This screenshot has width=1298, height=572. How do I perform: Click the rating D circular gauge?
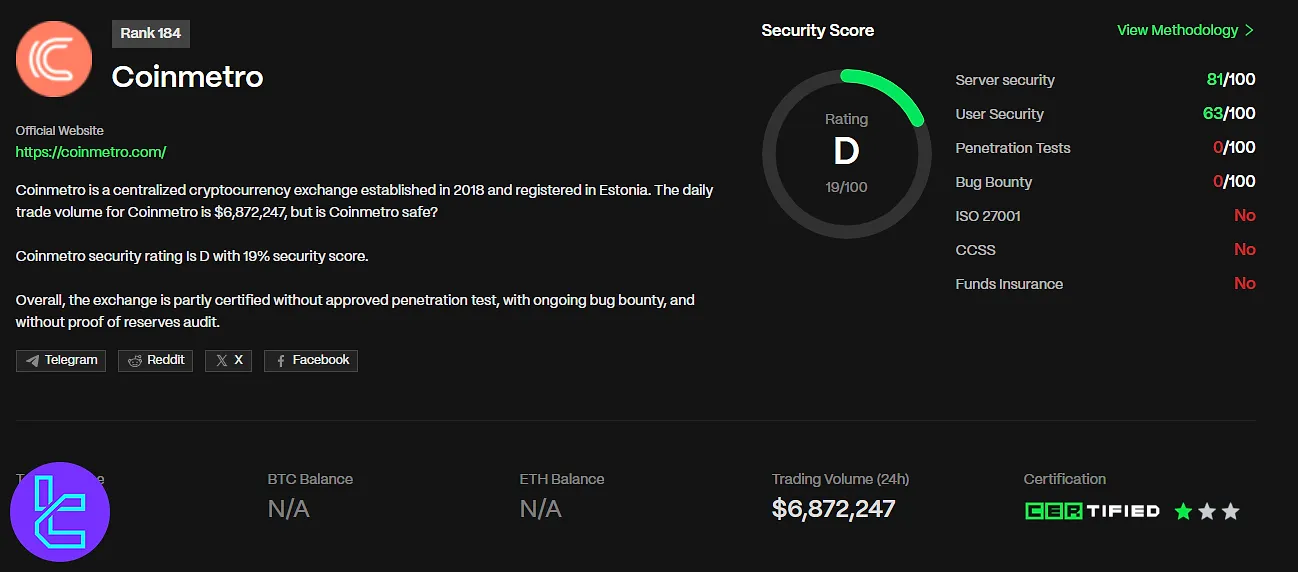pyautogui.click(x=846, y=153)
